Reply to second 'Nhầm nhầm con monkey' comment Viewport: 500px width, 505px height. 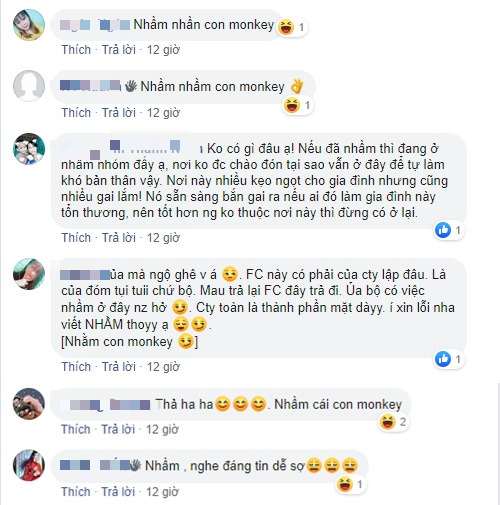pos(119,113)
